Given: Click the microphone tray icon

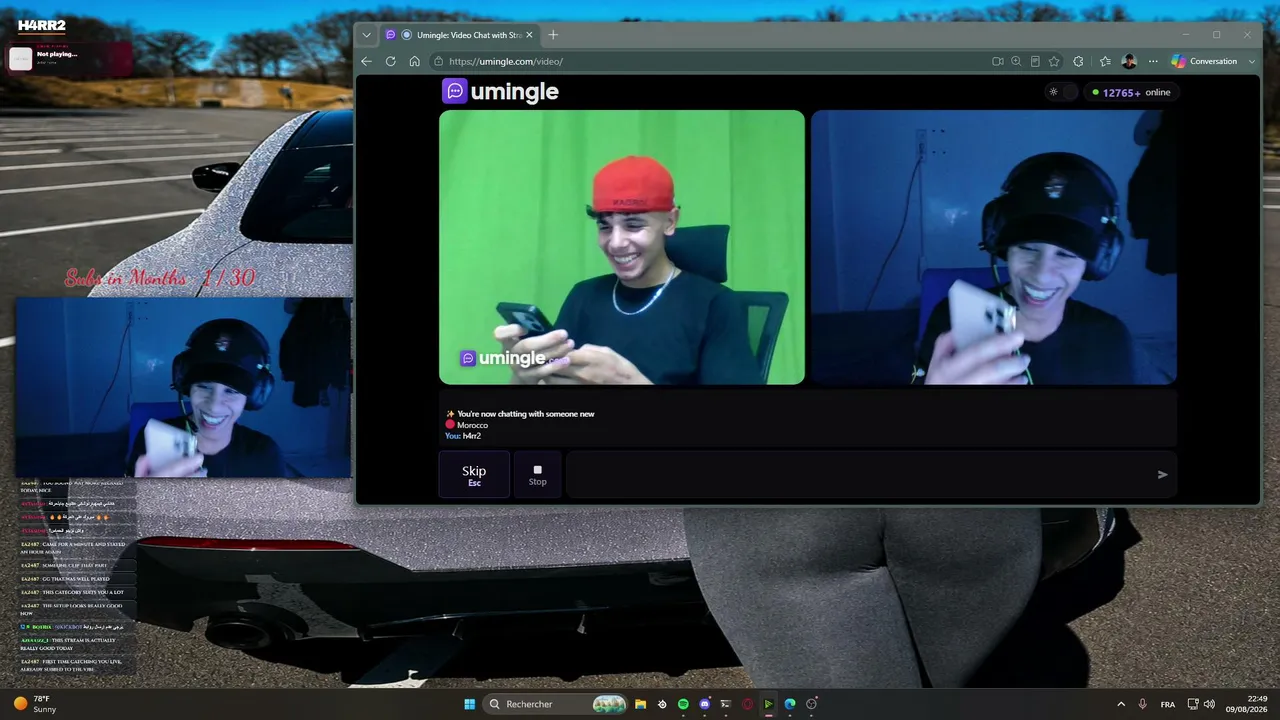Looking at the screenshot, I should 1142,704.
